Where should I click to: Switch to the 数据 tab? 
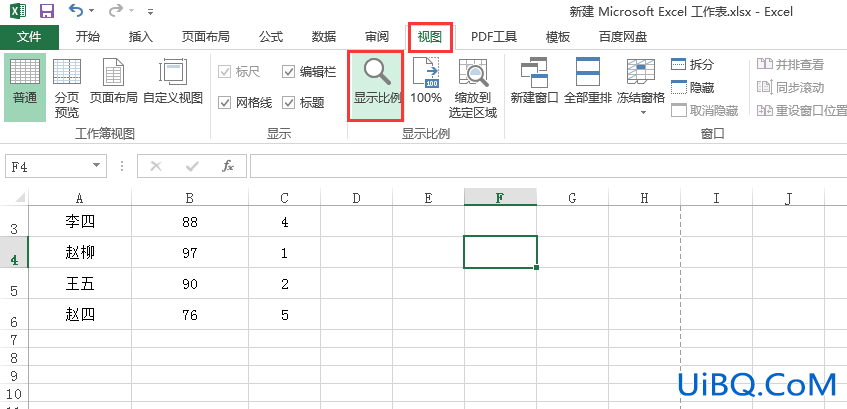[x=324, y=37]
